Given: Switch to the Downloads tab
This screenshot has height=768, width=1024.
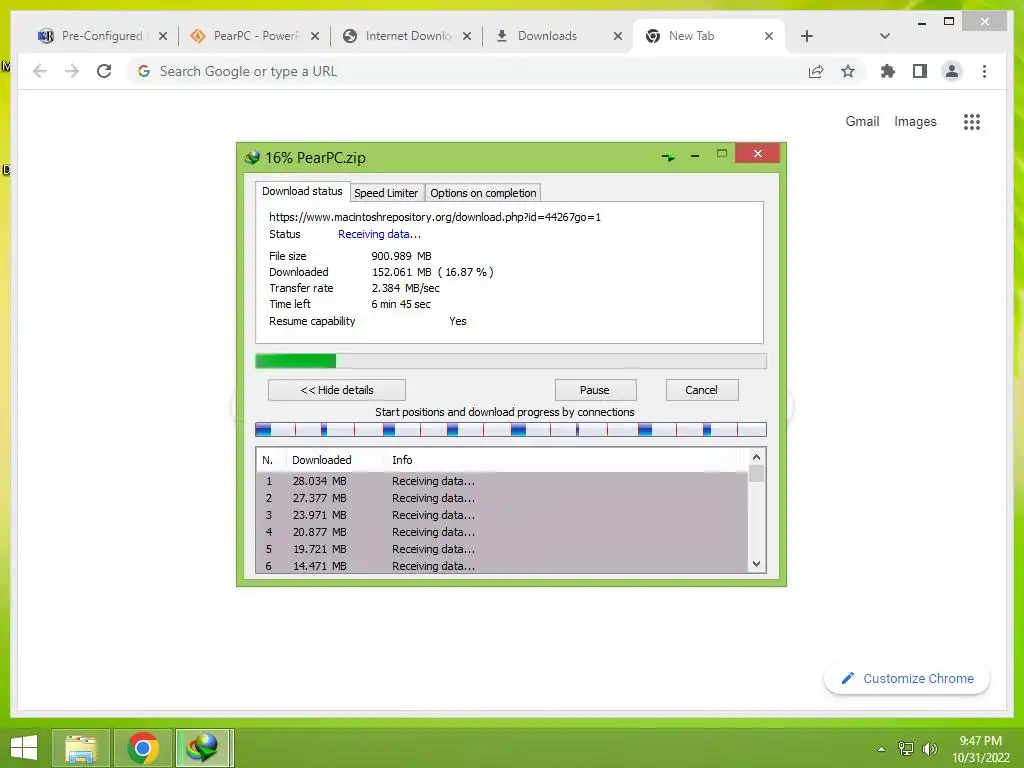Looking at the screenshot, I should pyautogui.click(x=547, y=36).
